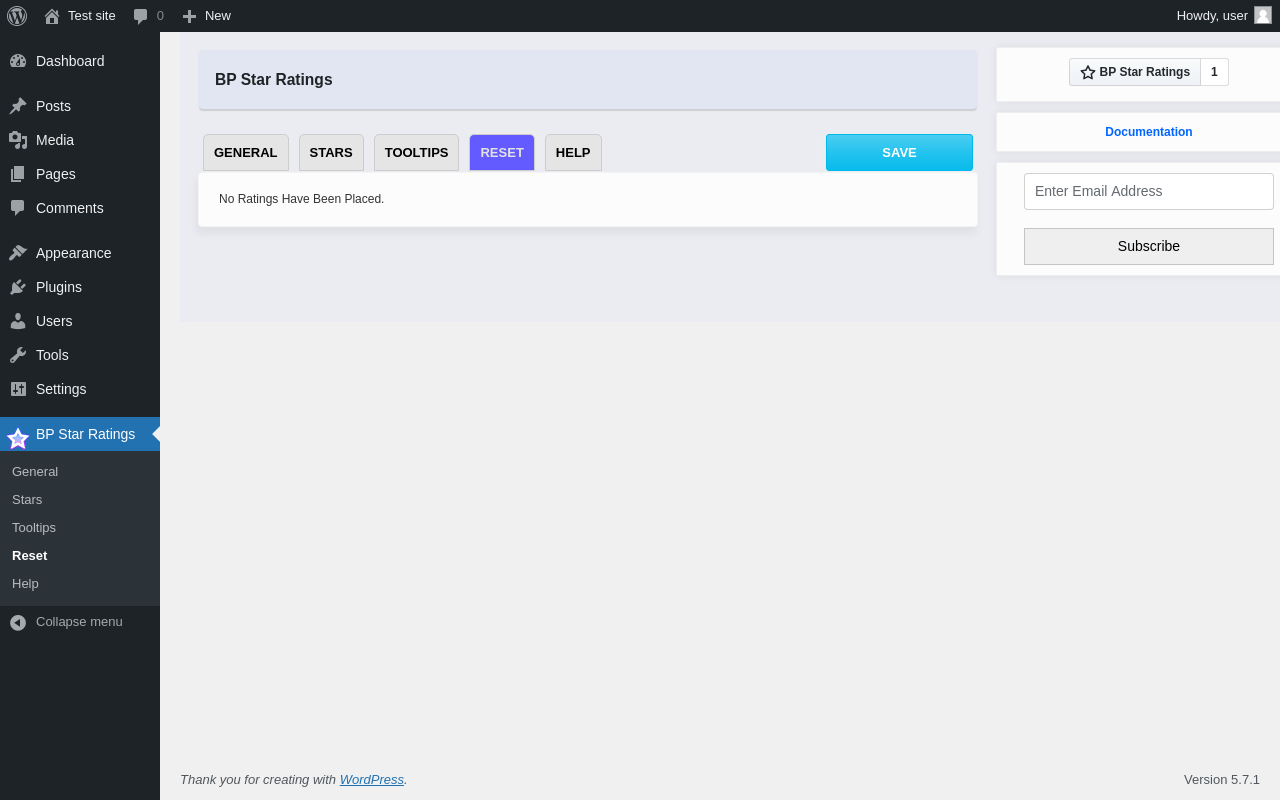Viewport: 1280px width, 800px height.
Task: Open Tools in the sidebar menu
Action: (80, 355)
